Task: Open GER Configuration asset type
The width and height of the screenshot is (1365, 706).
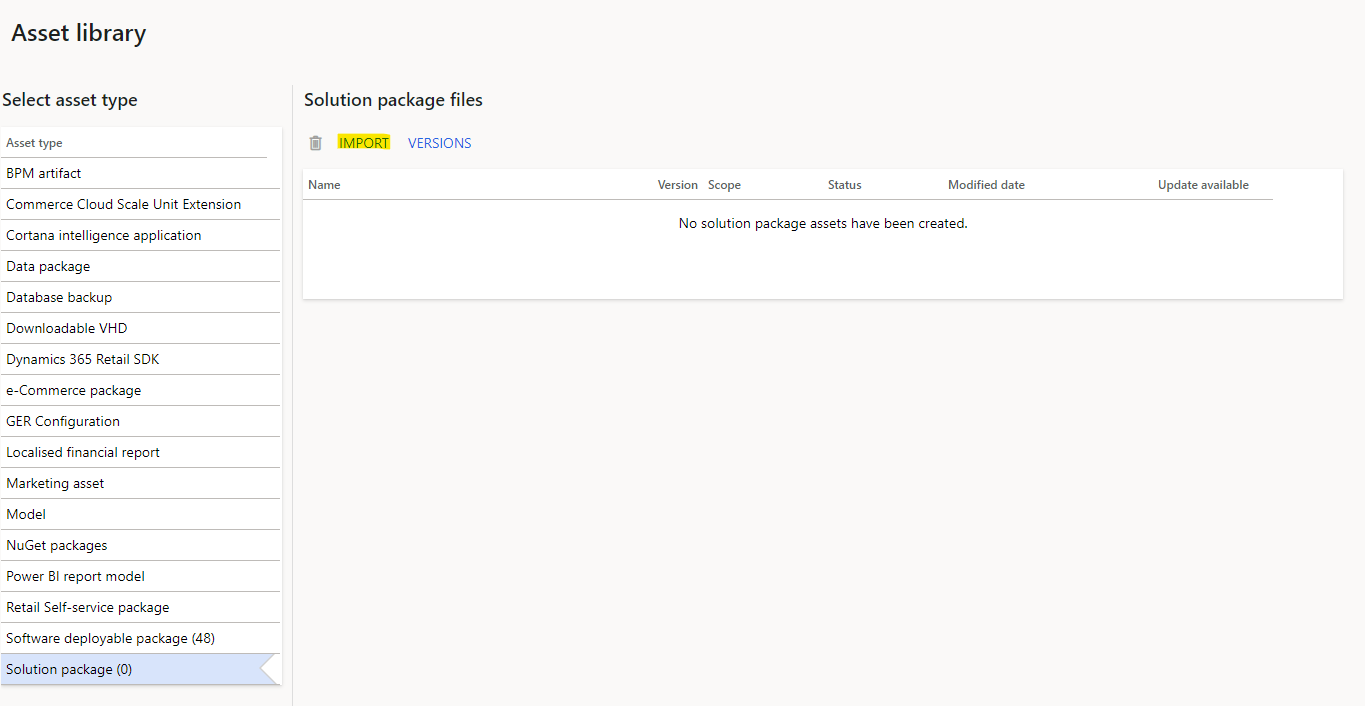Action: [x=63, y=421]
